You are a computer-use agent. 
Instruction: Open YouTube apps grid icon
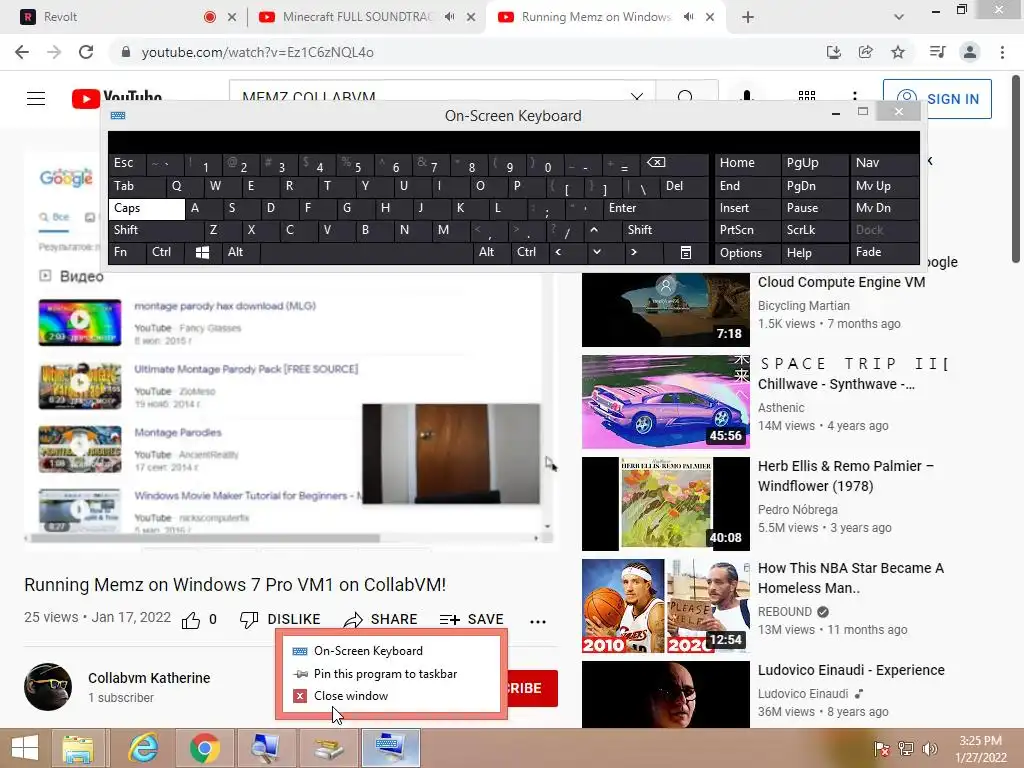[807, 97]
